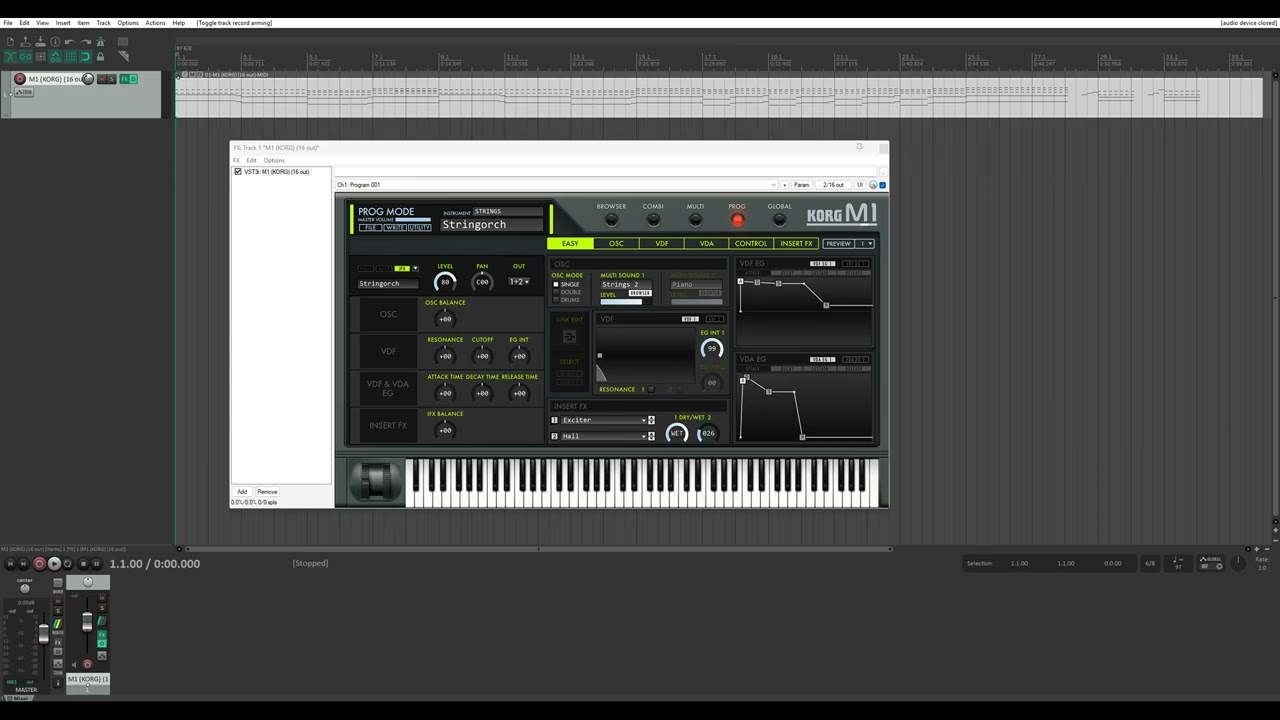
Task: Open trim envelope button on M1 track
Action: (24, 92)
